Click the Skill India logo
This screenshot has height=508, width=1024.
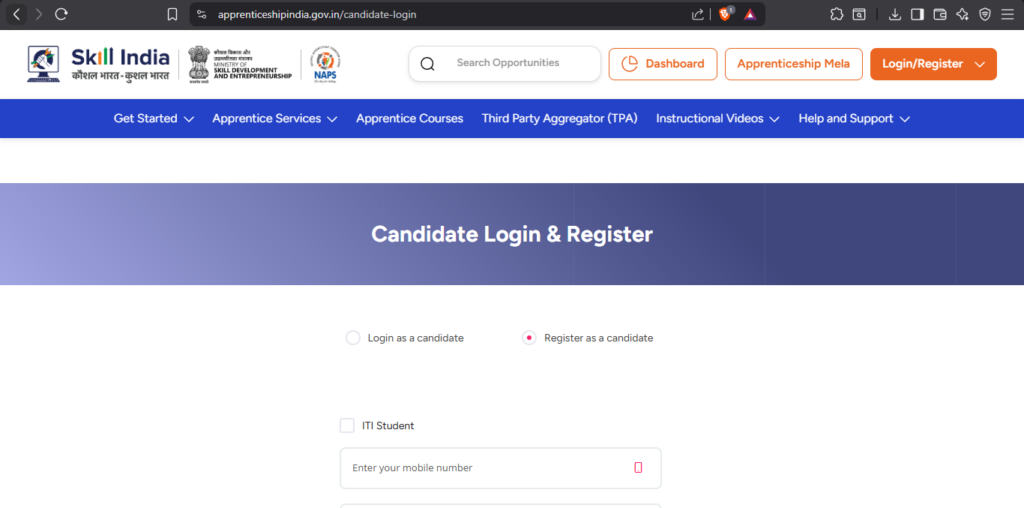(x=98, y=63)
